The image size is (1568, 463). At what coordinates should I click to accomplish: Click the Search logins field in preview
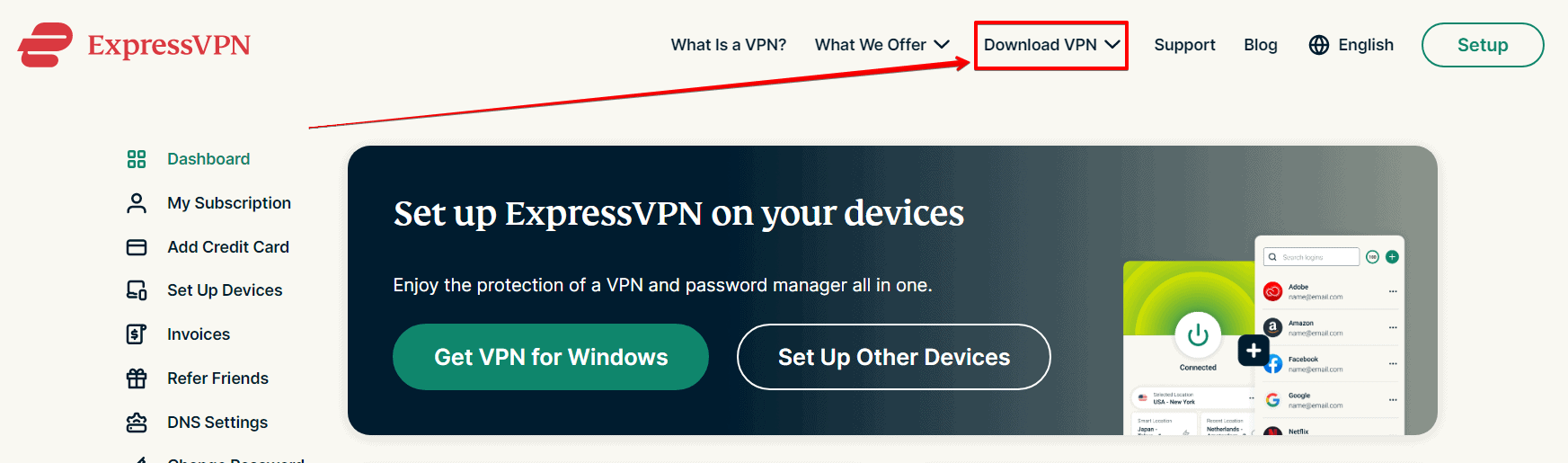1312,257
